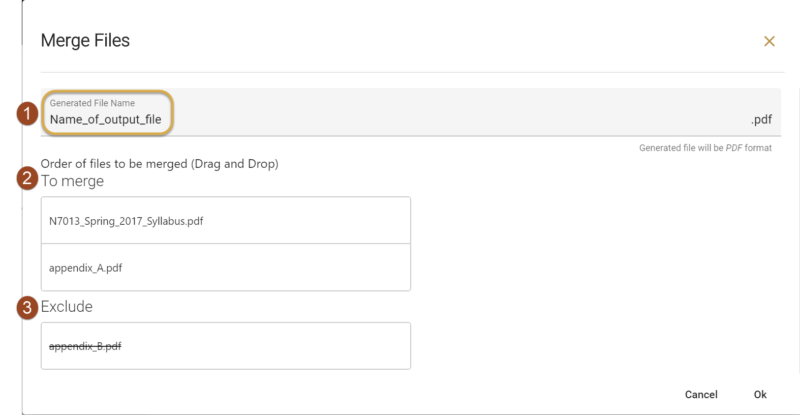Click the Exclude section heading

(67, 307)
